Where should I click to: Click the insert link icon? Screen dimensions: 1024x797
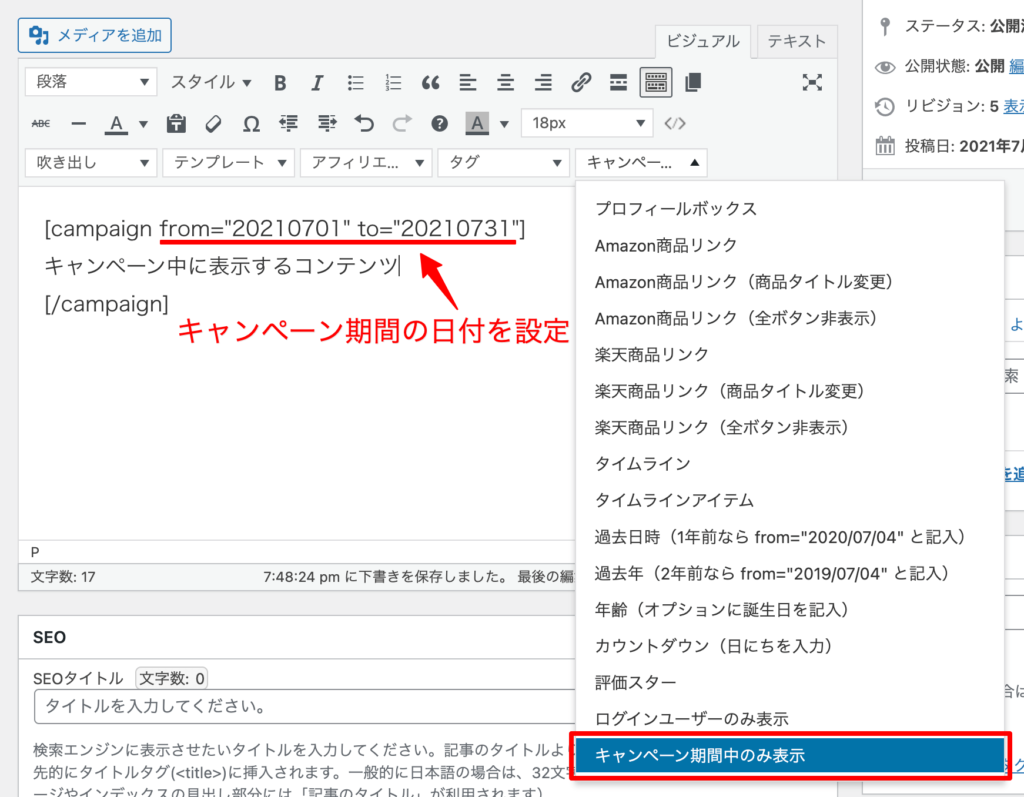pyautogui.click(x=581, y=83)
